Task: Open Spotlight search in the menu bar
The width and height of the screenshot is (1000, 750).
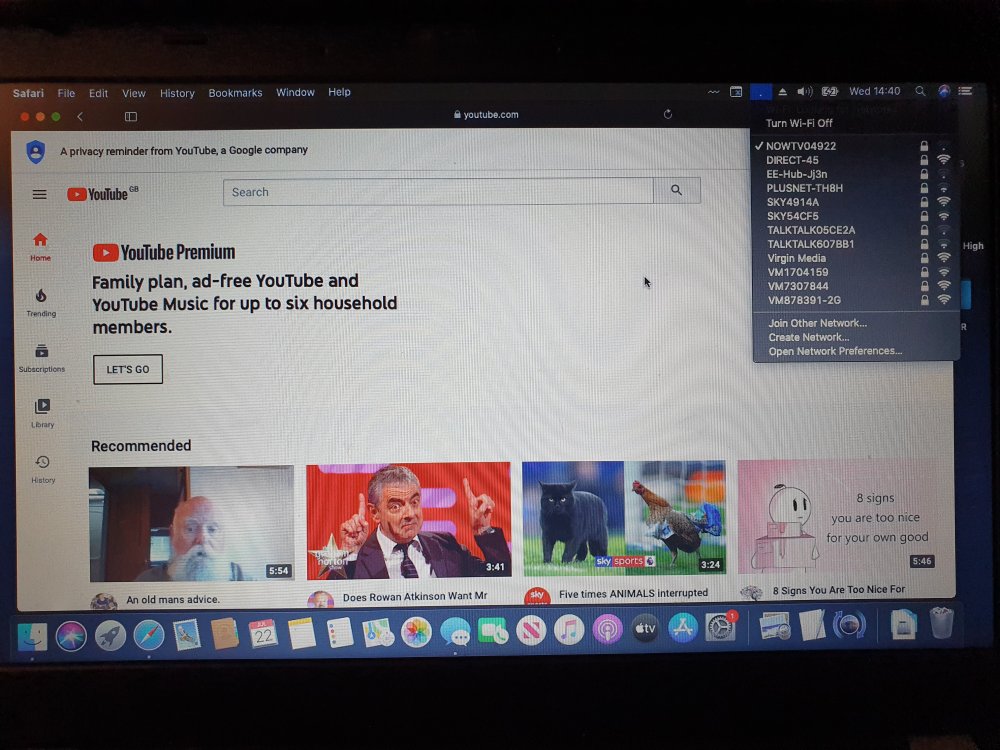Action: click(920, 91)
